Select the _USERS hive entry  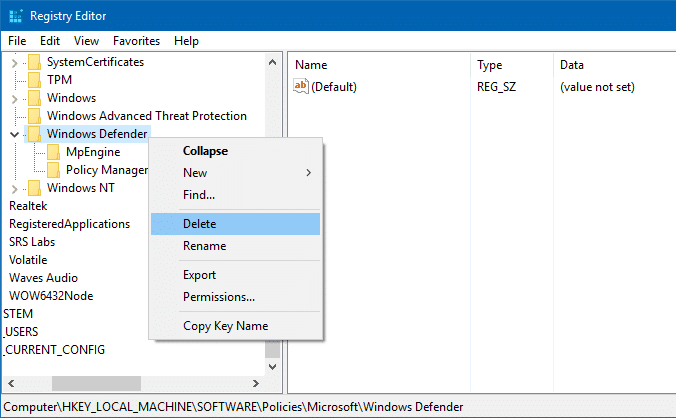[x=21, y=332]
